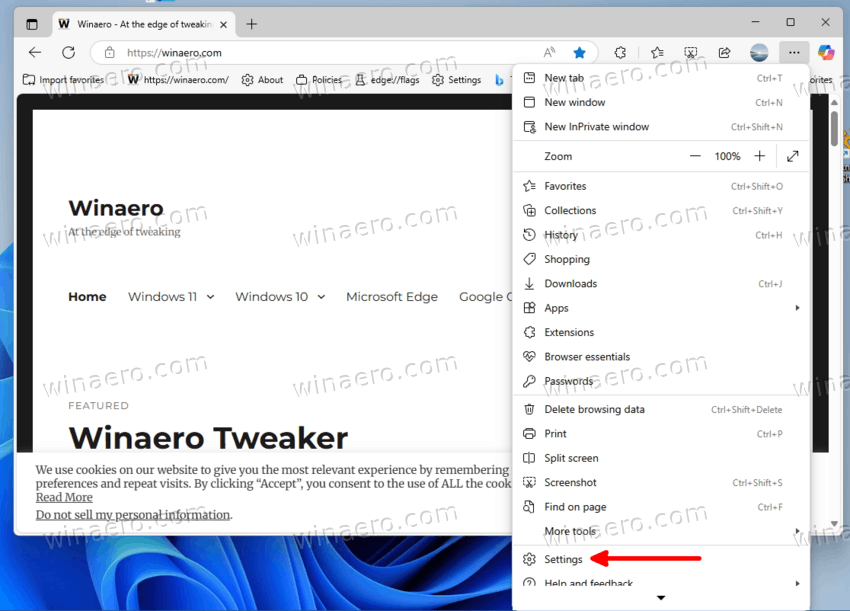The height and width of the screenshot is (611, 850).
Task: Choose Screenshot in the menu
Action: pyautogui.click(x=661, y=483)
